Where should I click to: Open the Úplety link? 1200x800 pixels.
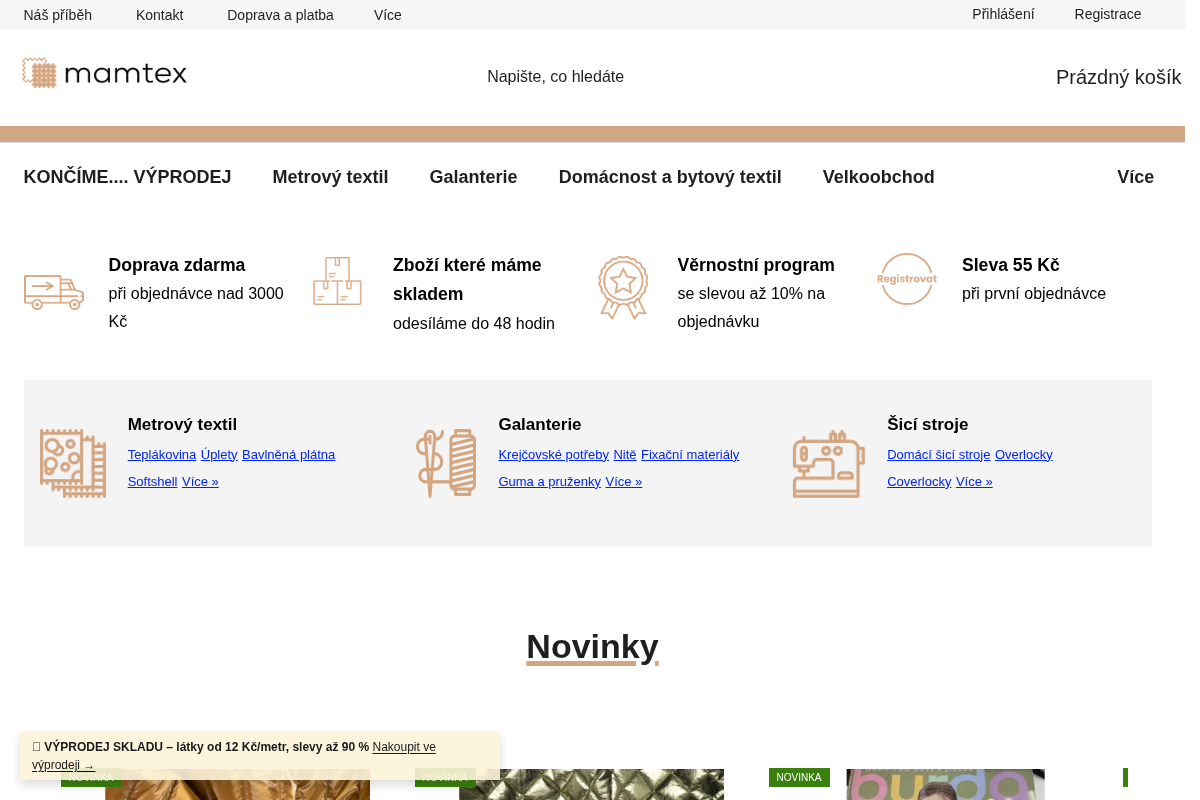[219, 455]
